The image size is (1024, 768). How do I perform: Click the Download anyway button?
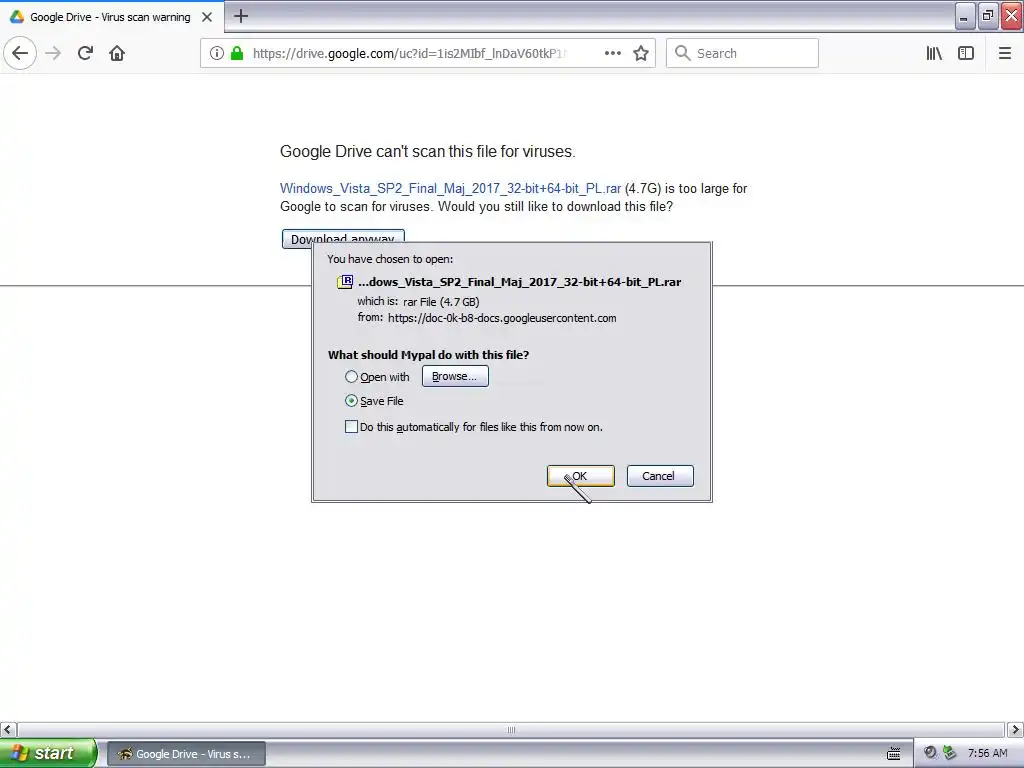pos(343,238)
